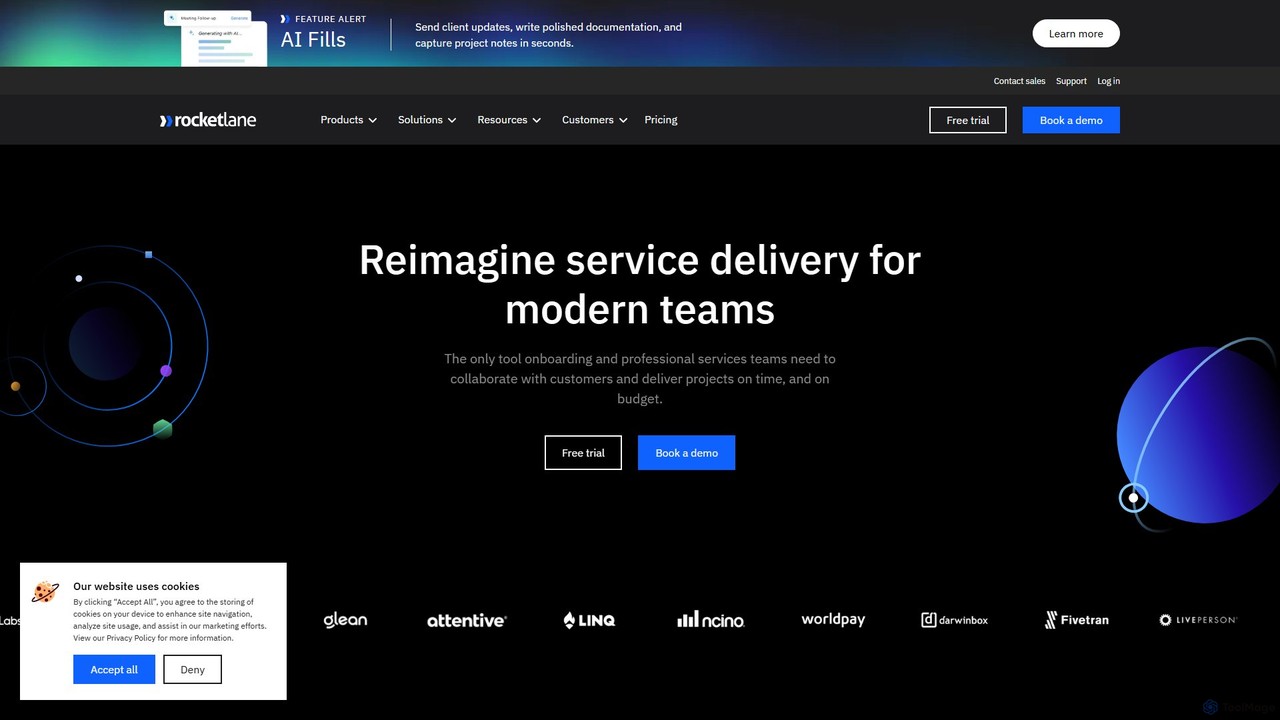The height and width of the screenshot is (720, 1280).
Task: Click the banner text about client updates
Action: 548,35
